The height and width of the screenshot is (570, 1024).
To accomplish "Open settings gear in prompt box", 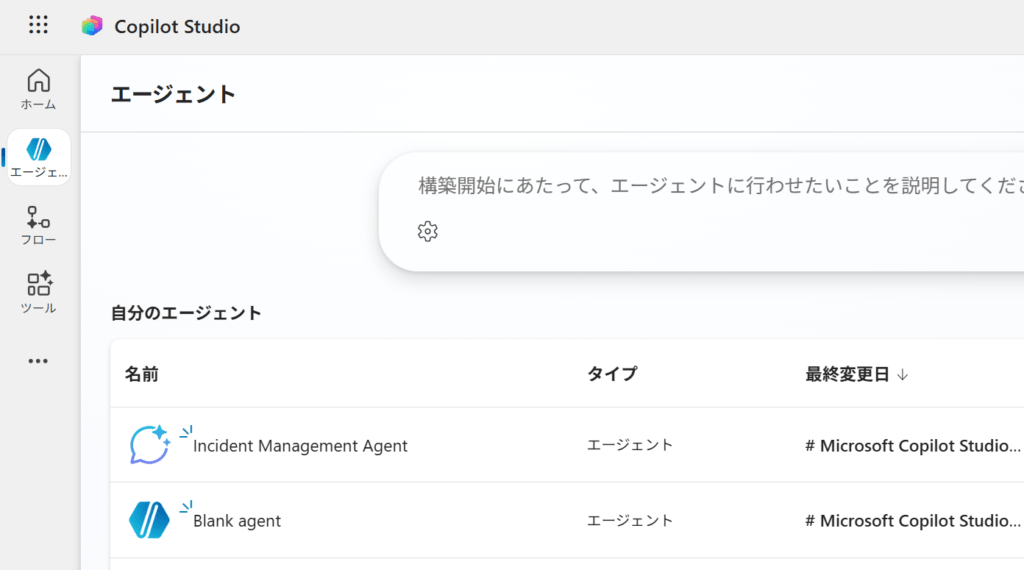I will pos(428,232).
